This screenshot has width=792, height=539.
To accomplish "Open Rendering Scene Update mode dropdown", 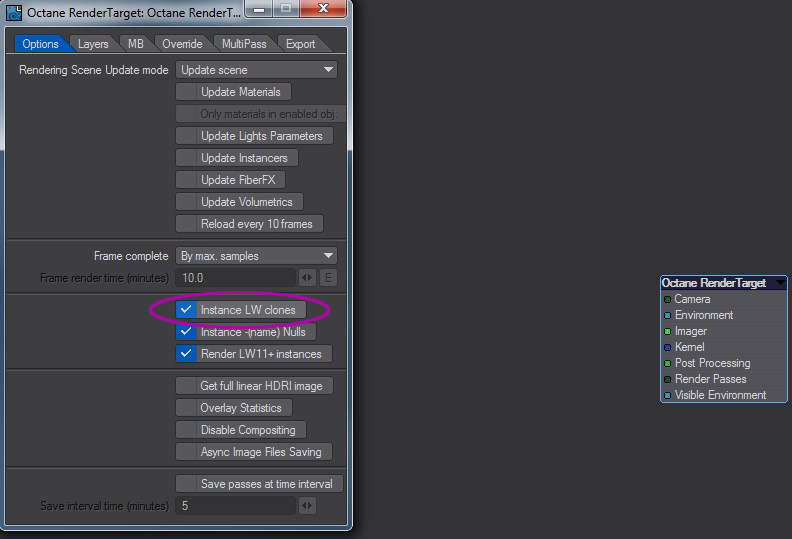I will 256,70.
